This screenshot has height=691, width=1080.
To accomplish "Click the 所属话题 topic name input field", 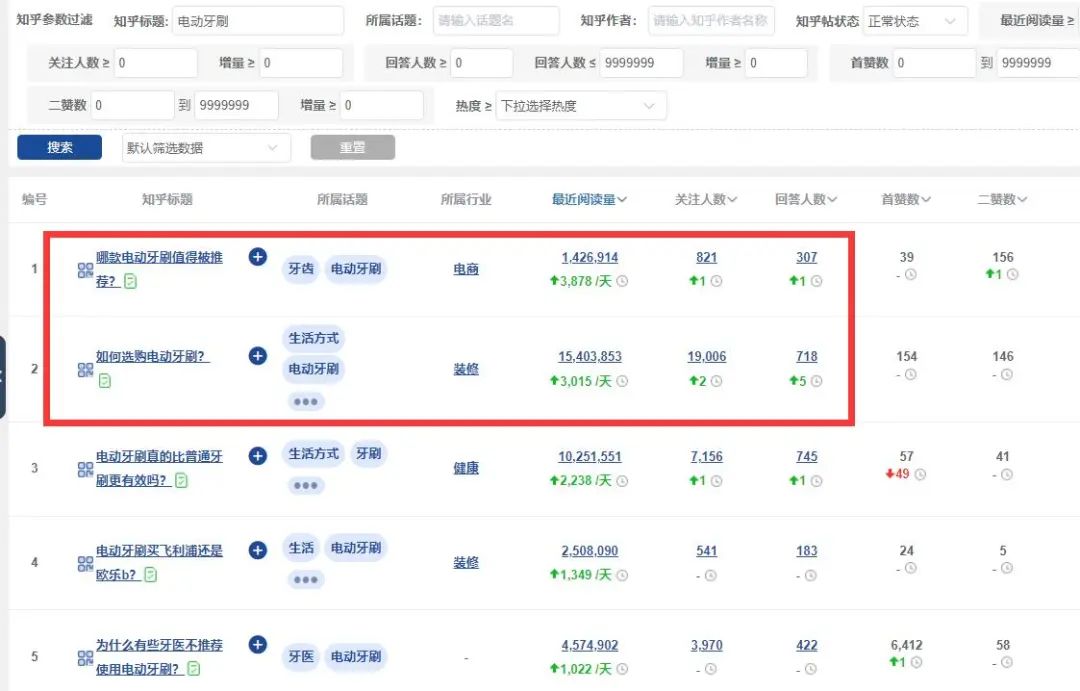I will [x=494, y=21].
